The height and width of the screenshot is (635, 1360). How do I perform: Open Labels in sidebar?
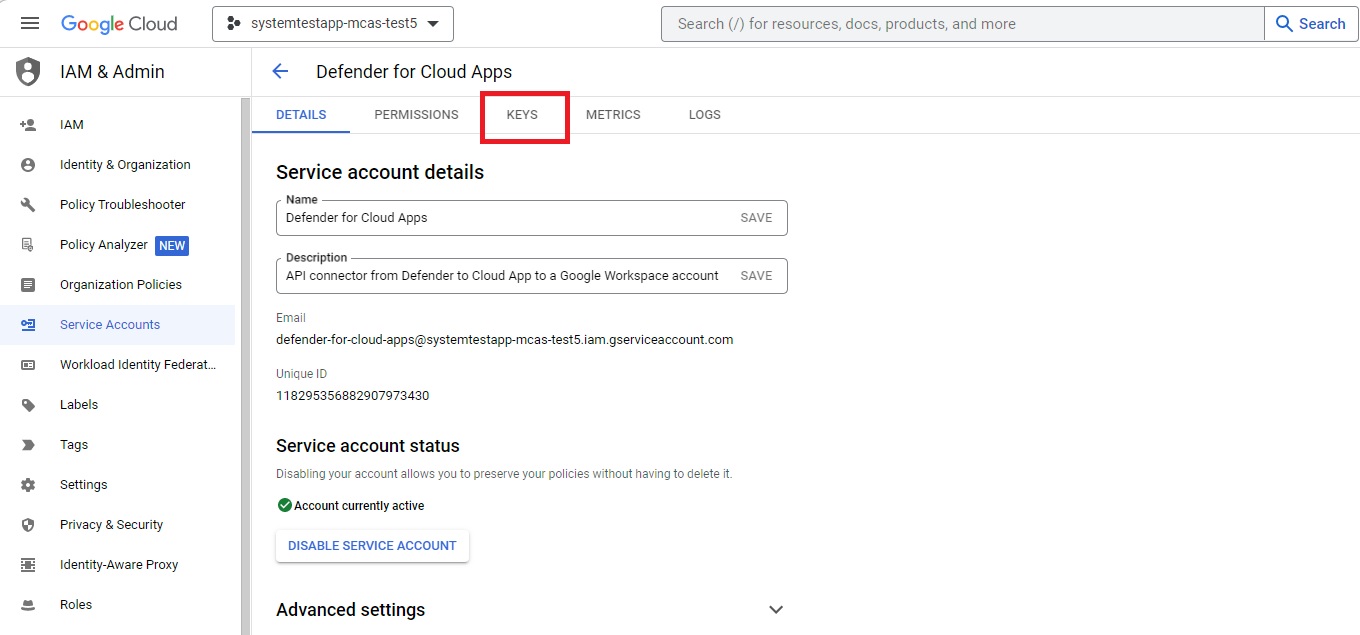[x=79, y=405]
